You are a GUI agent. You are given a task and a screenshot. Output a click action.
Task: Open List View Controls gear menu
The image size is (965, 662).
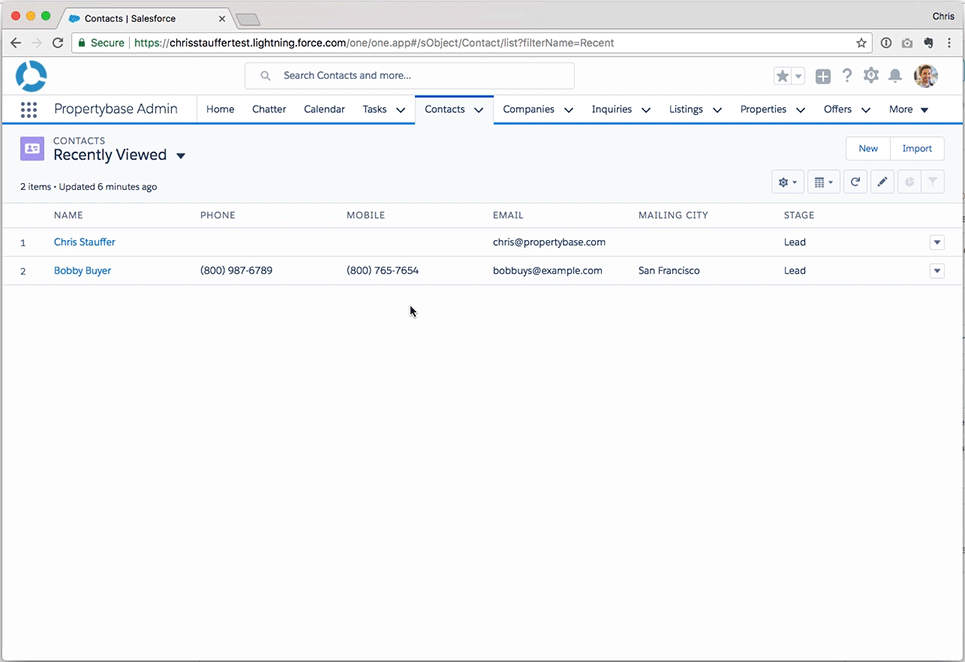point(787,182)
